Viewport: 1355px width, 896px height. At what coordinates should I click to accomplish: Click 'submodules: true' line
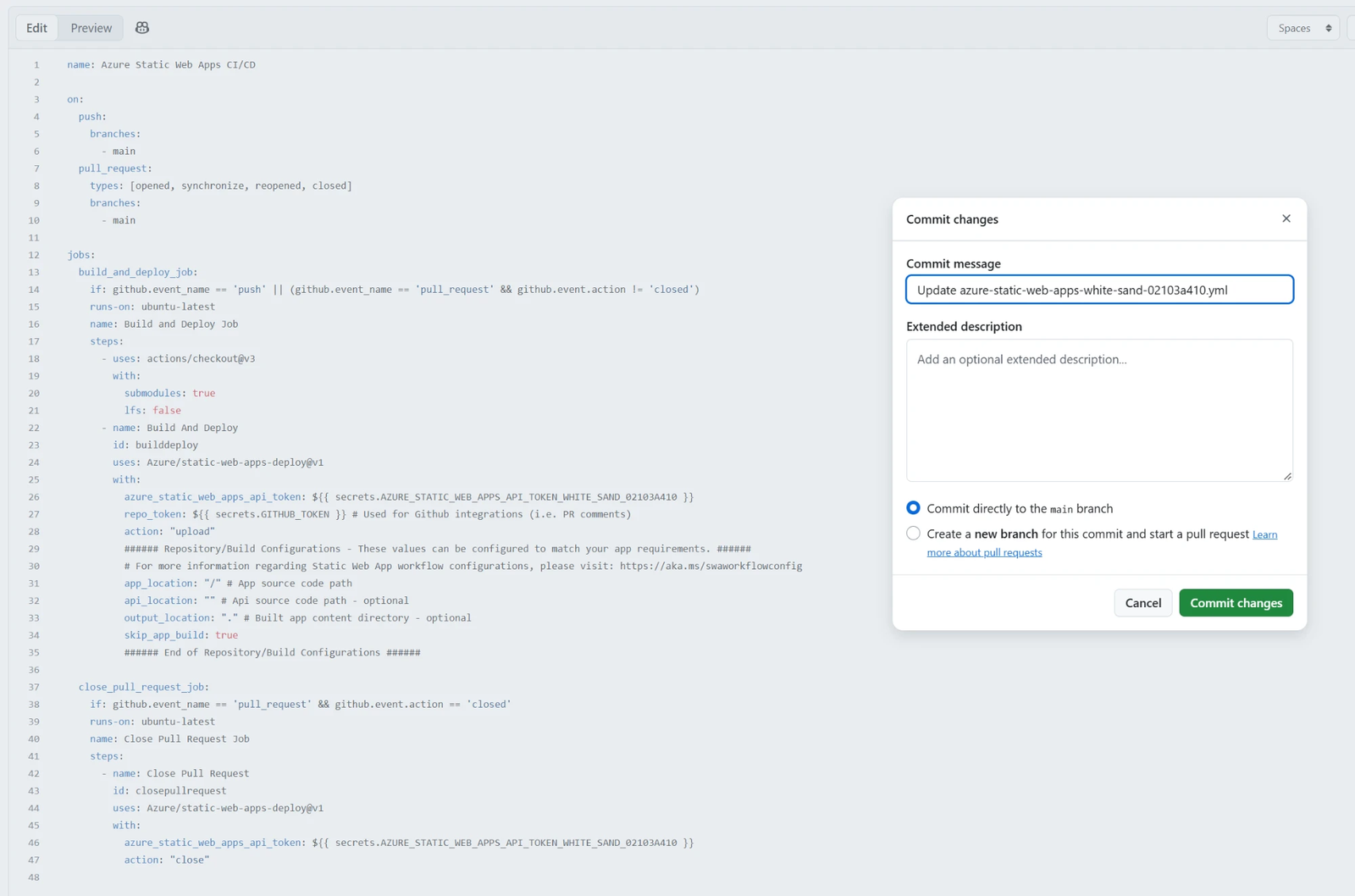click(169, 393)
